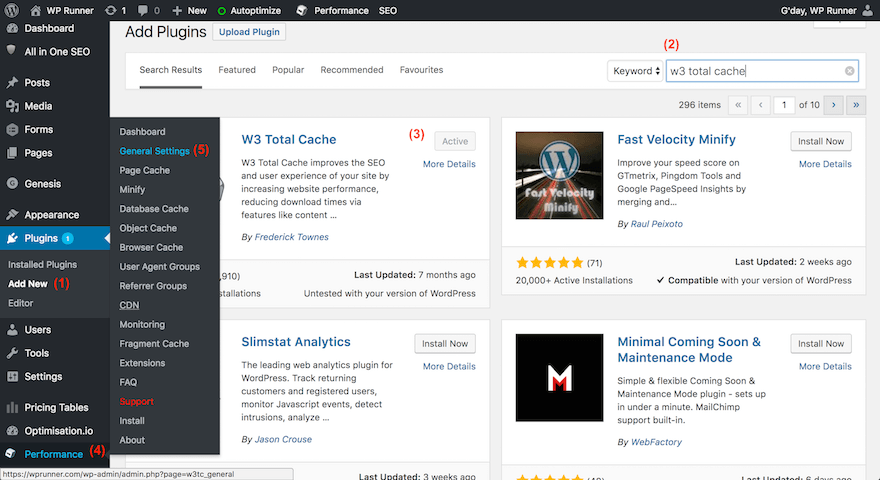Image resolution: width=880 pixels, height=480 pixels.
Task: Open the W3 Total Cache title link
Action: pos(288,140)
